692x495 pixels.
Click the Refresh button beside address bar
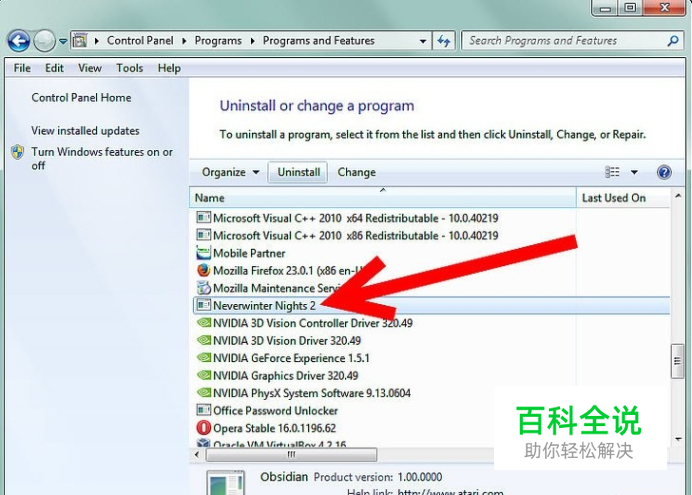[x=444, y=41]
